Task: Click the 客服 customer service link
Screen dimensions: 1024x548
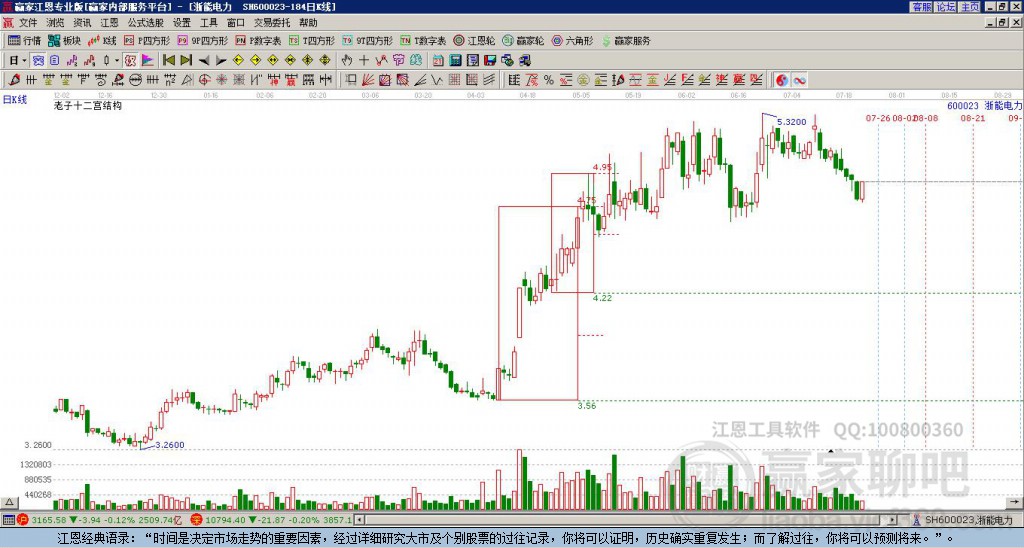Action: coord(921,7)
